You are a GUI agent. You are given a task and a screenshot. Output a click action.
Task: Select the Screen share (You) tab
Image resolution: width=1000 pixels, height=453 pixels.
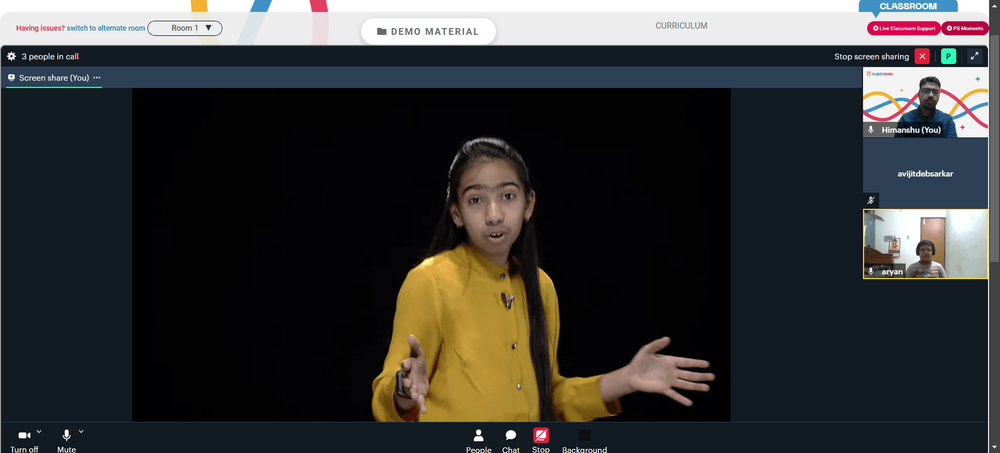54,78
